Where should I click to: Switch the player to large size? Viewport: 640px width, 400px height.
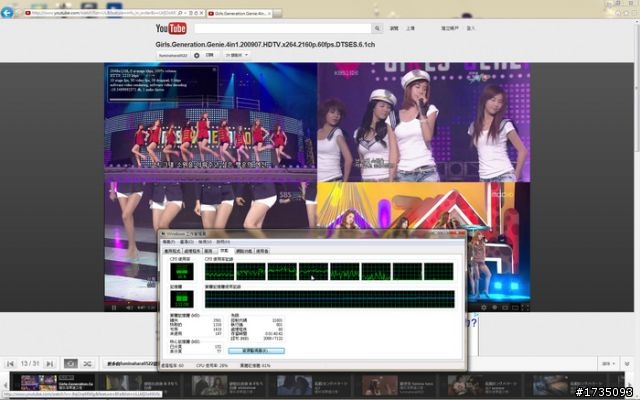[x=515, y=307]
